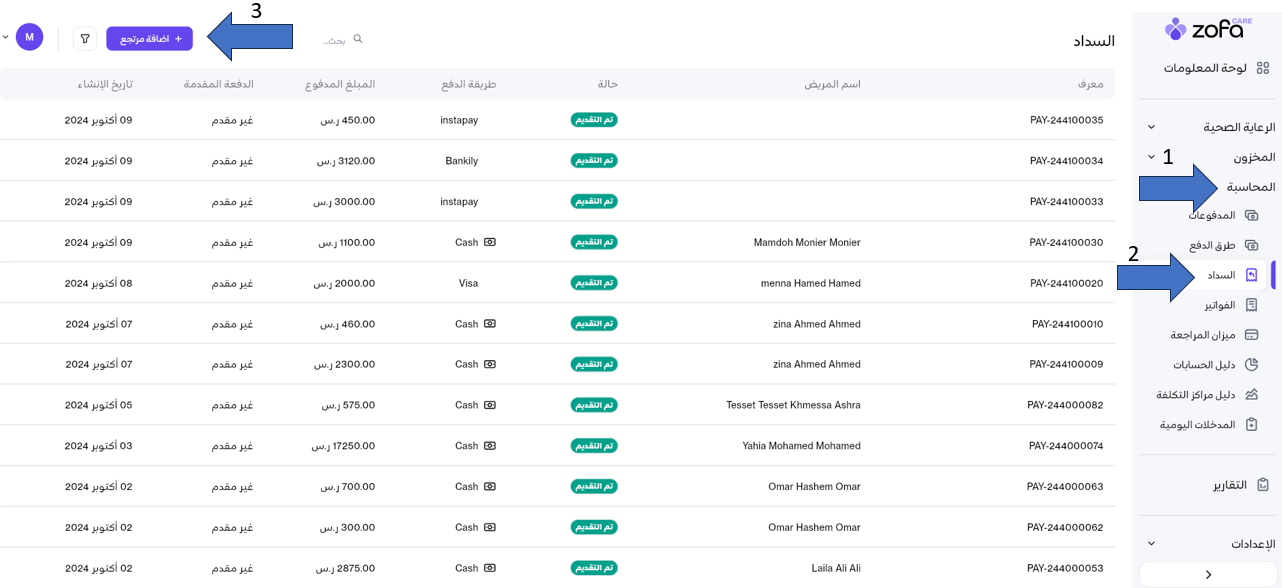Select the Chart of Accounts (دليل الحسابات) icon
The height and width of the screenshot is (588, 1282).
click(x=1251, y=365)
